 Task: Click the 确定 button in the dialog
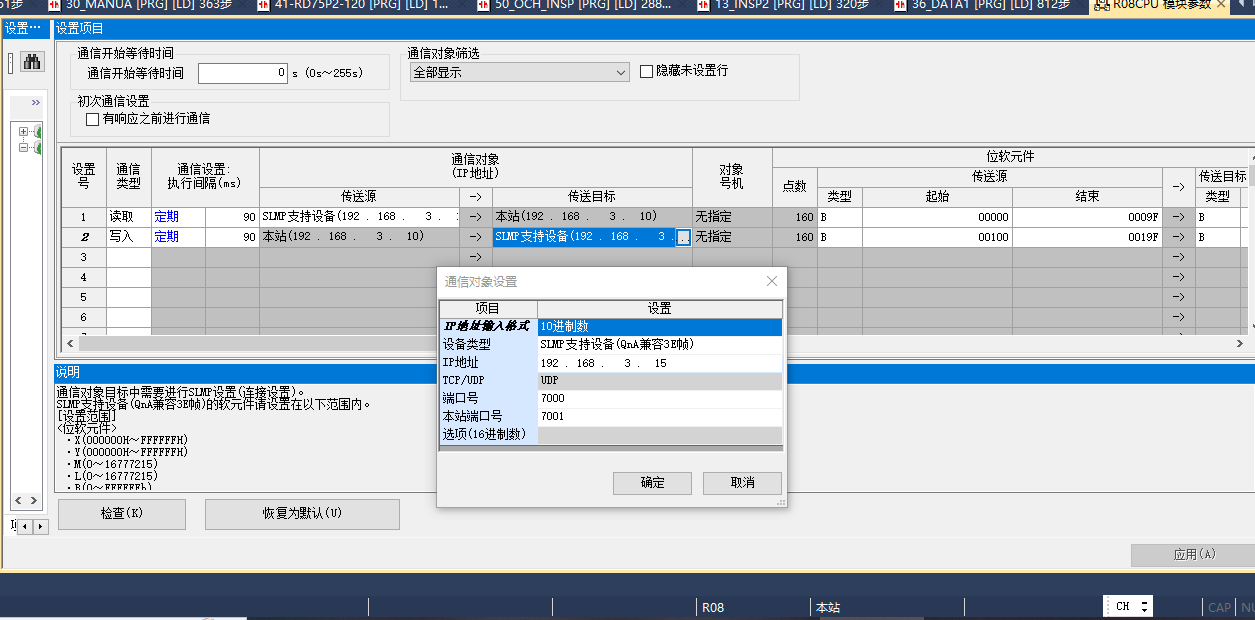click(652, 483)
